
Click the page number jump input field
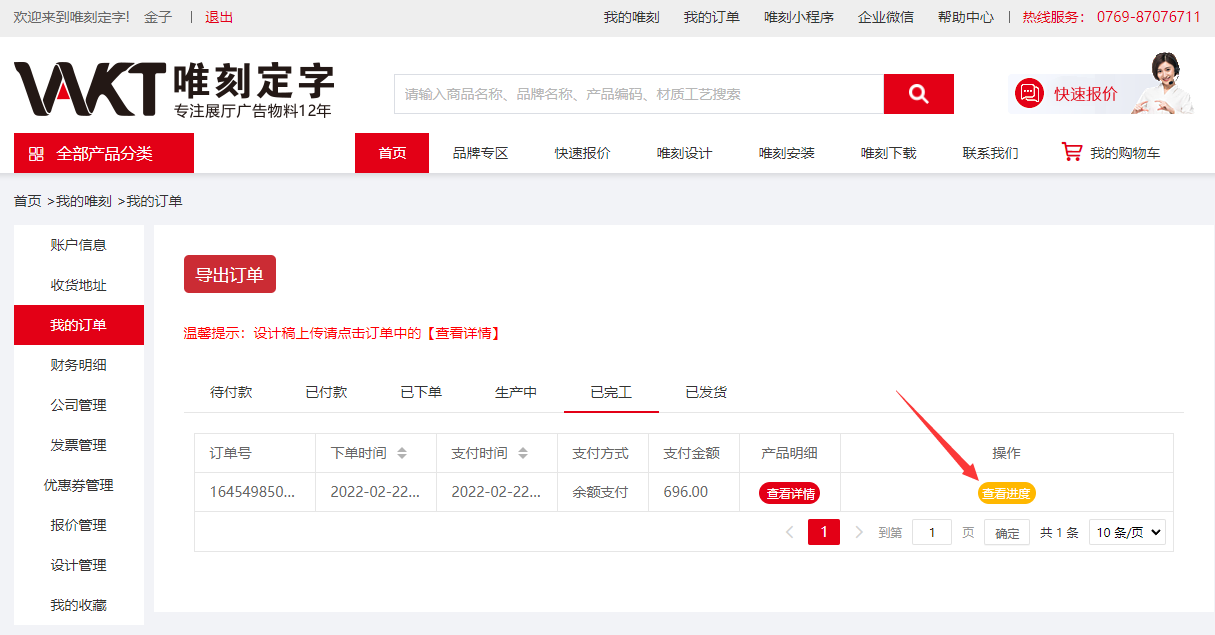click(x=932, y=532)
